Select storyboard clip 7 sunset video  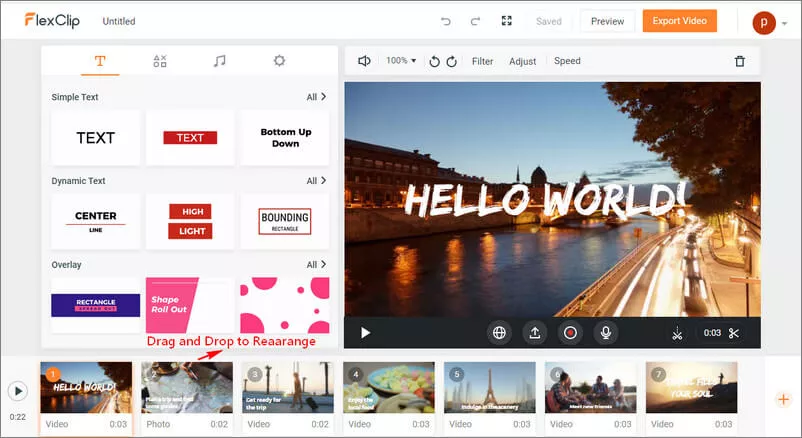pyautogui.click(x=692, y=387)
